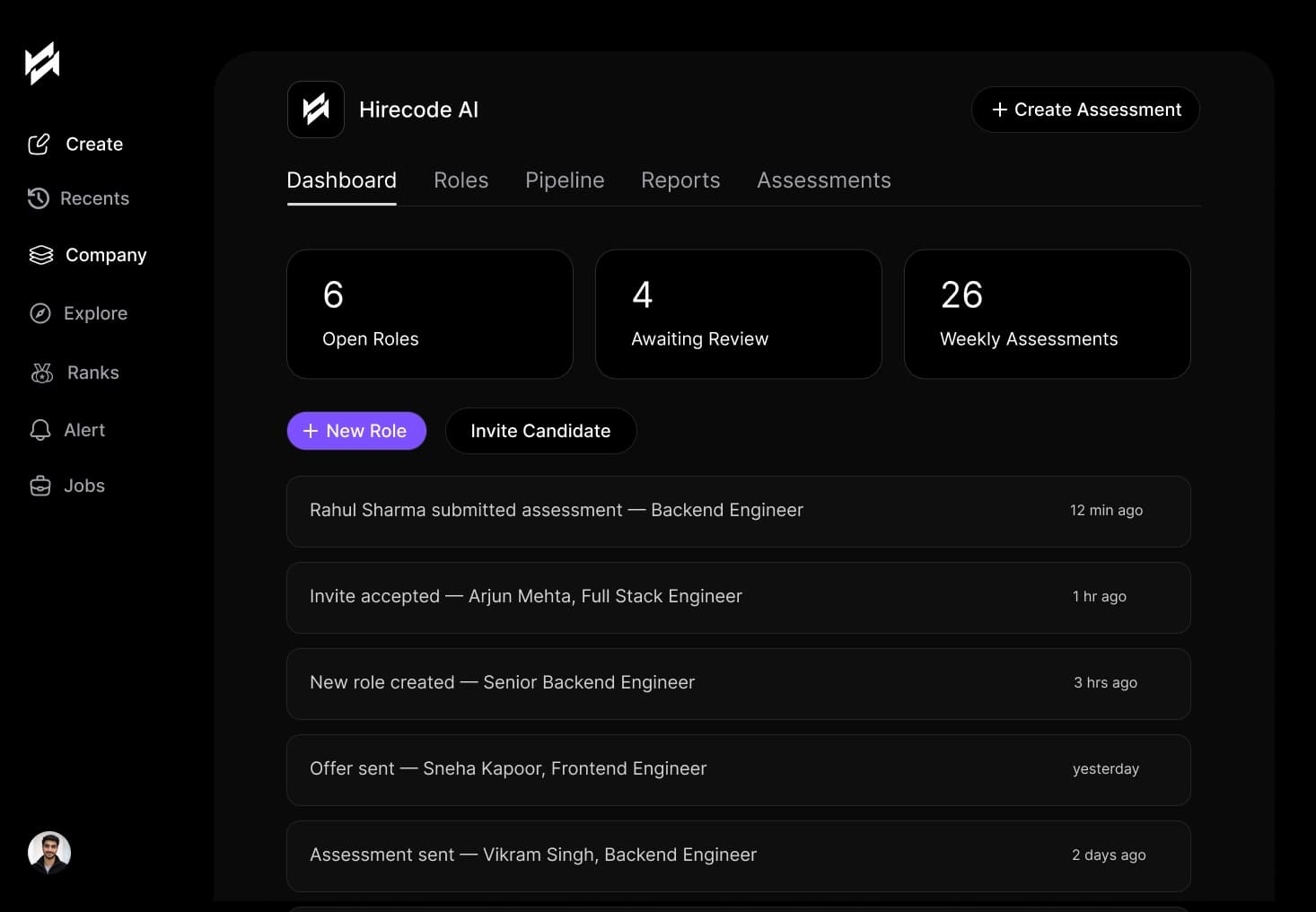
Task: Switch to the Roles tab
Action: tap(461, 180)
